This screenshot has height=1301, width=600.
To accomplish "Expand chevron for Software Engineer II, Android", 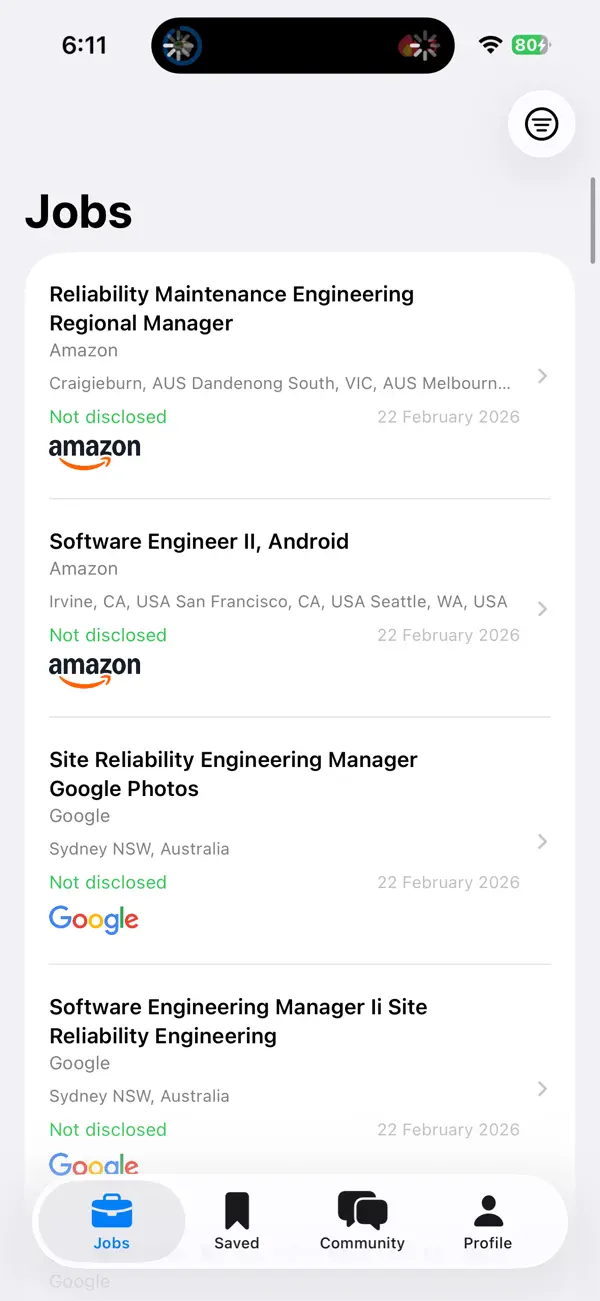I will [x=542, y=609].
